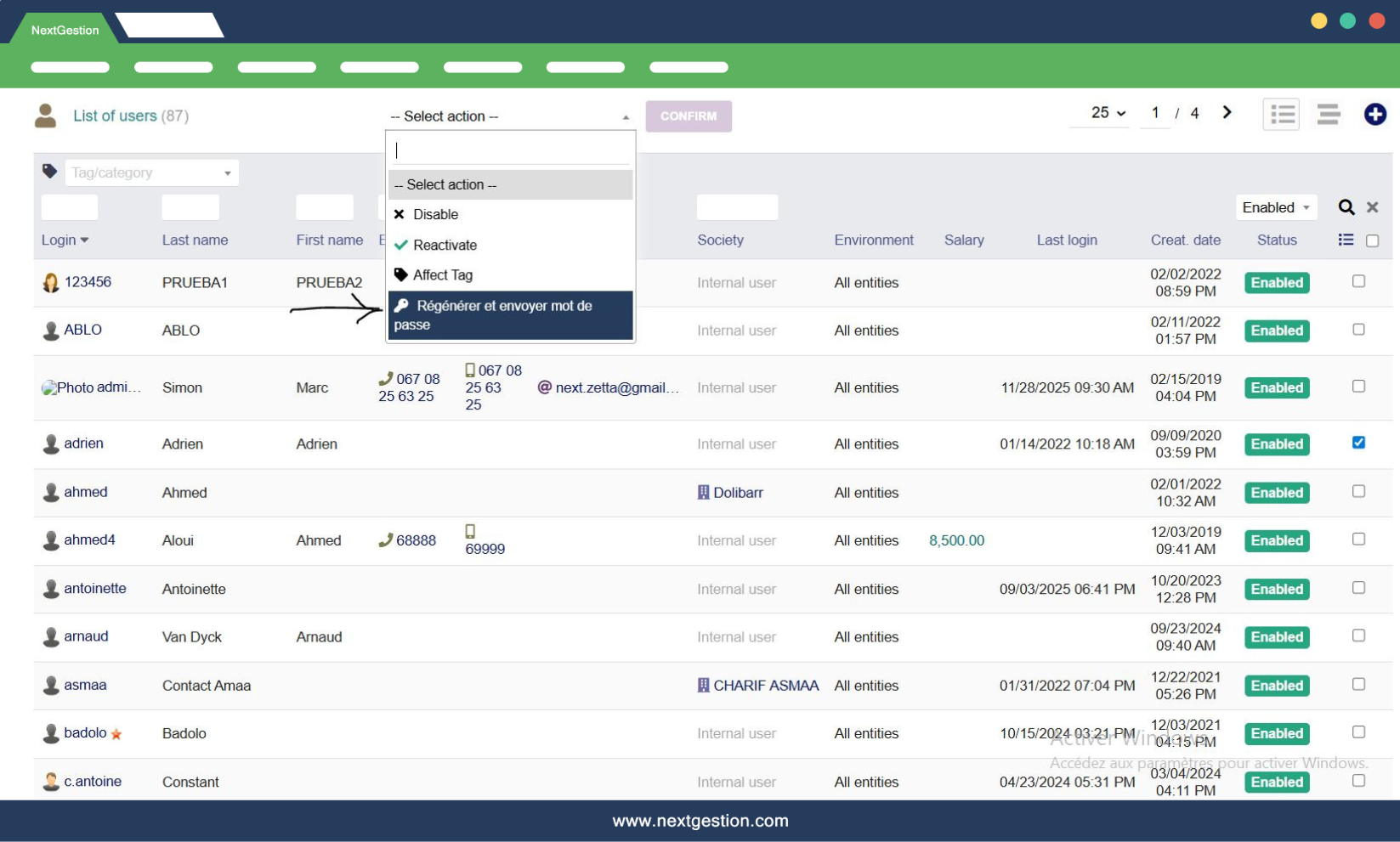
Task: Switch to the compact rows view icon
Action: 1328,114
